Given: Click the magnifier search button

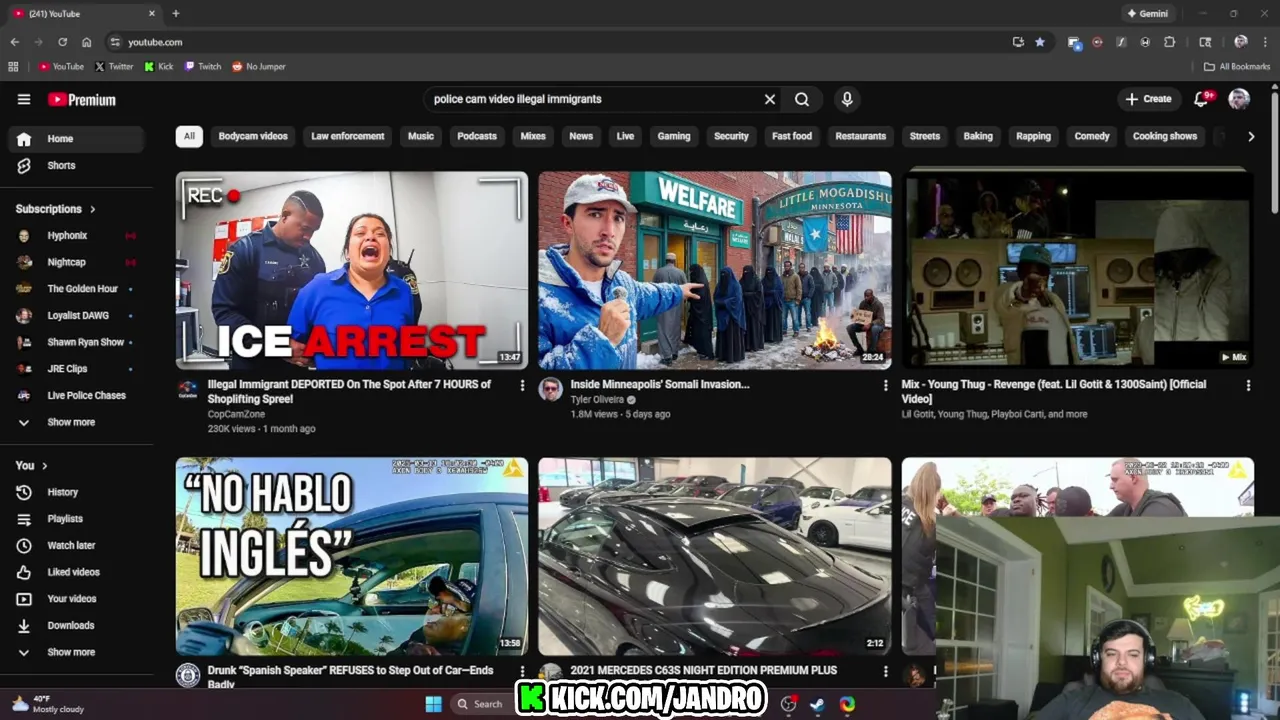Looking at the screenshot, I should click(802, 99).
